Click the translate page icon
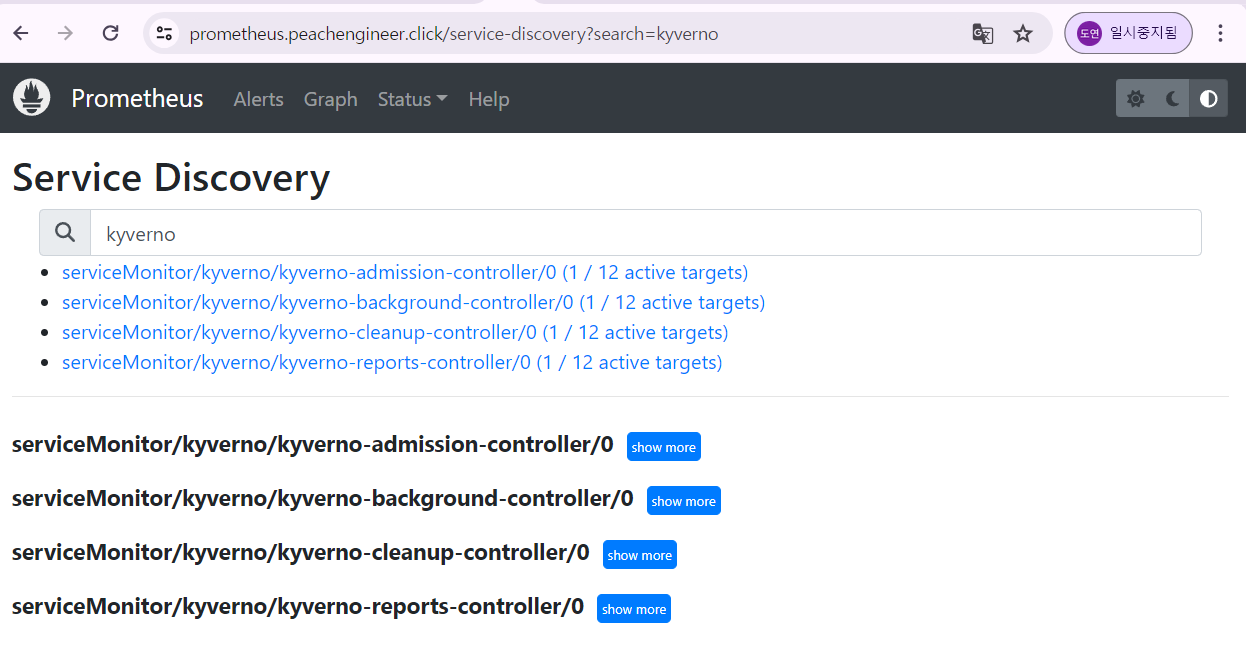The height and width of the screenshot is (670, 1246). pos(983,33)
